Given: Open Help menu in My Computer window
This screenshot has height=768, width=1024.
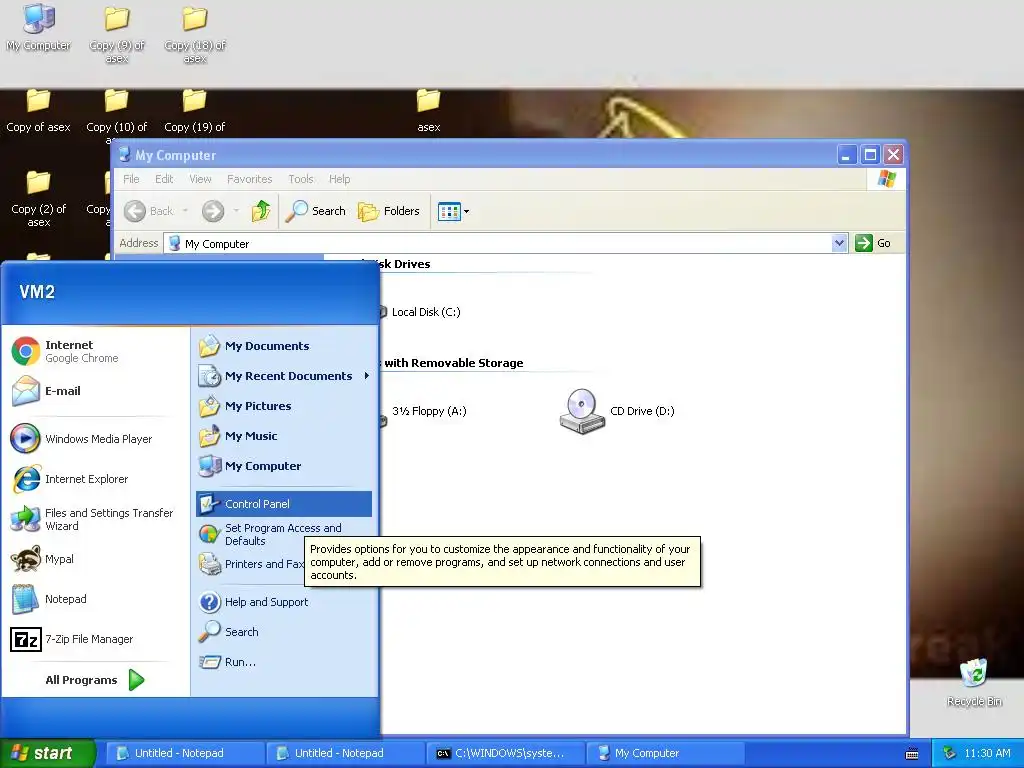Looking at the screenshot, I should [x=340, y=179].
